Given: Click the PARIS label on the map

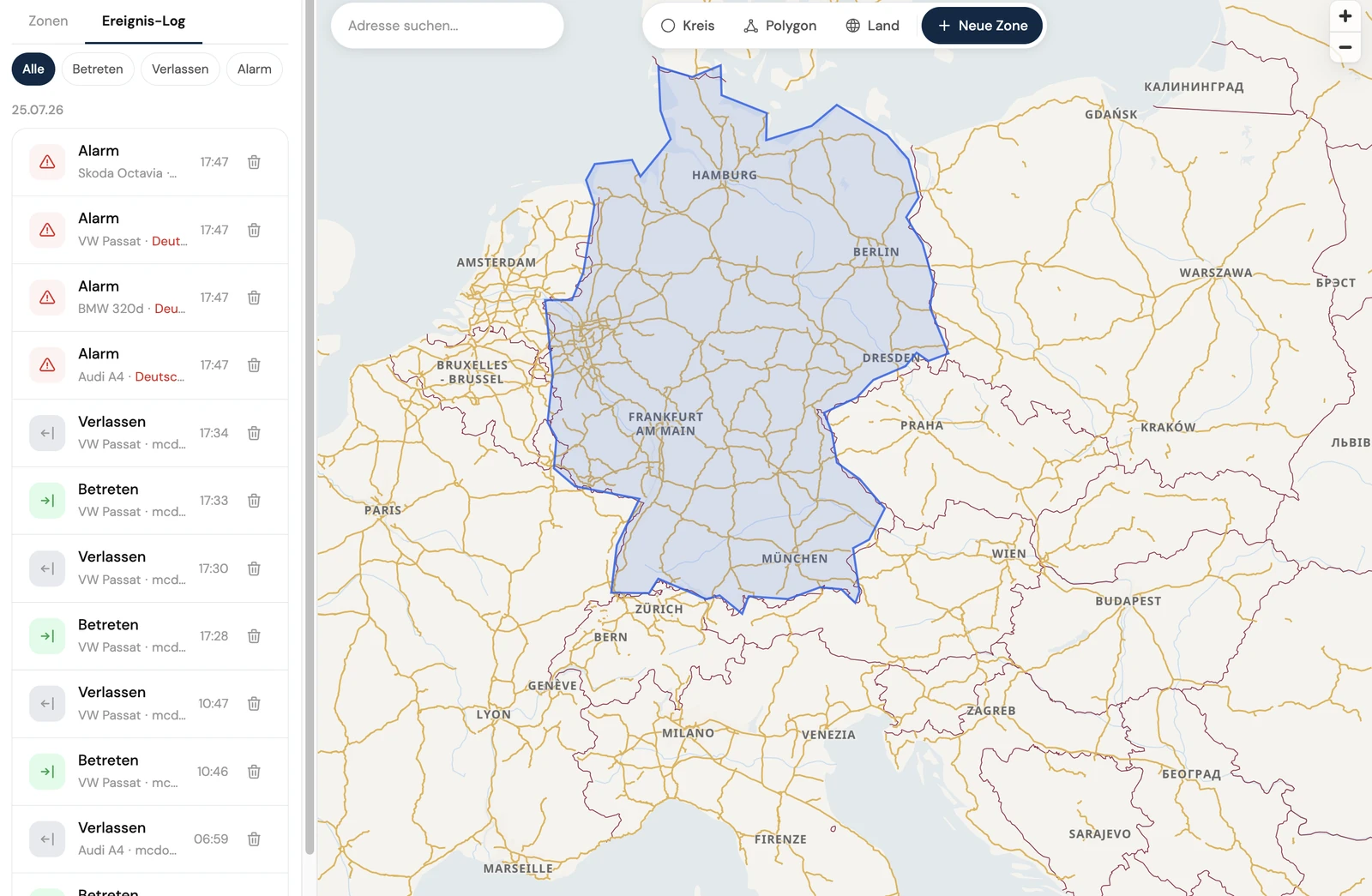Looking at the screenshot, I should (x=382, y=510).
